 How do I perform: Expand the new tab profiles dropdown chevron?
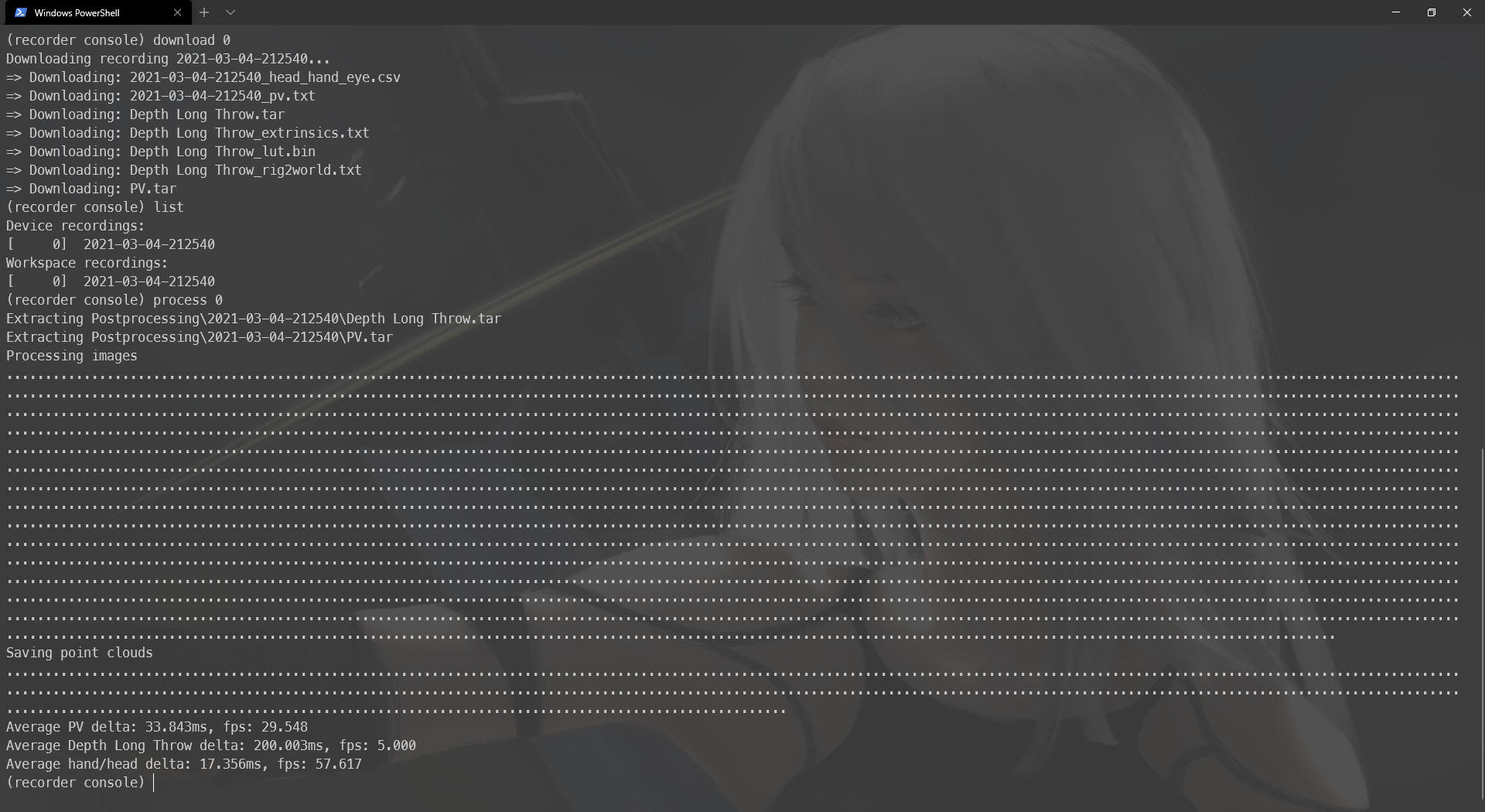click(230, 12)
